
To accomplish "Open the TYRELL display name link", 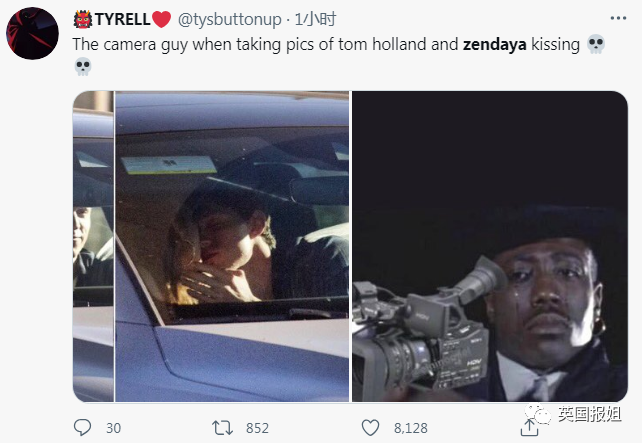I will pyautogui.click(x=122, y=19).
